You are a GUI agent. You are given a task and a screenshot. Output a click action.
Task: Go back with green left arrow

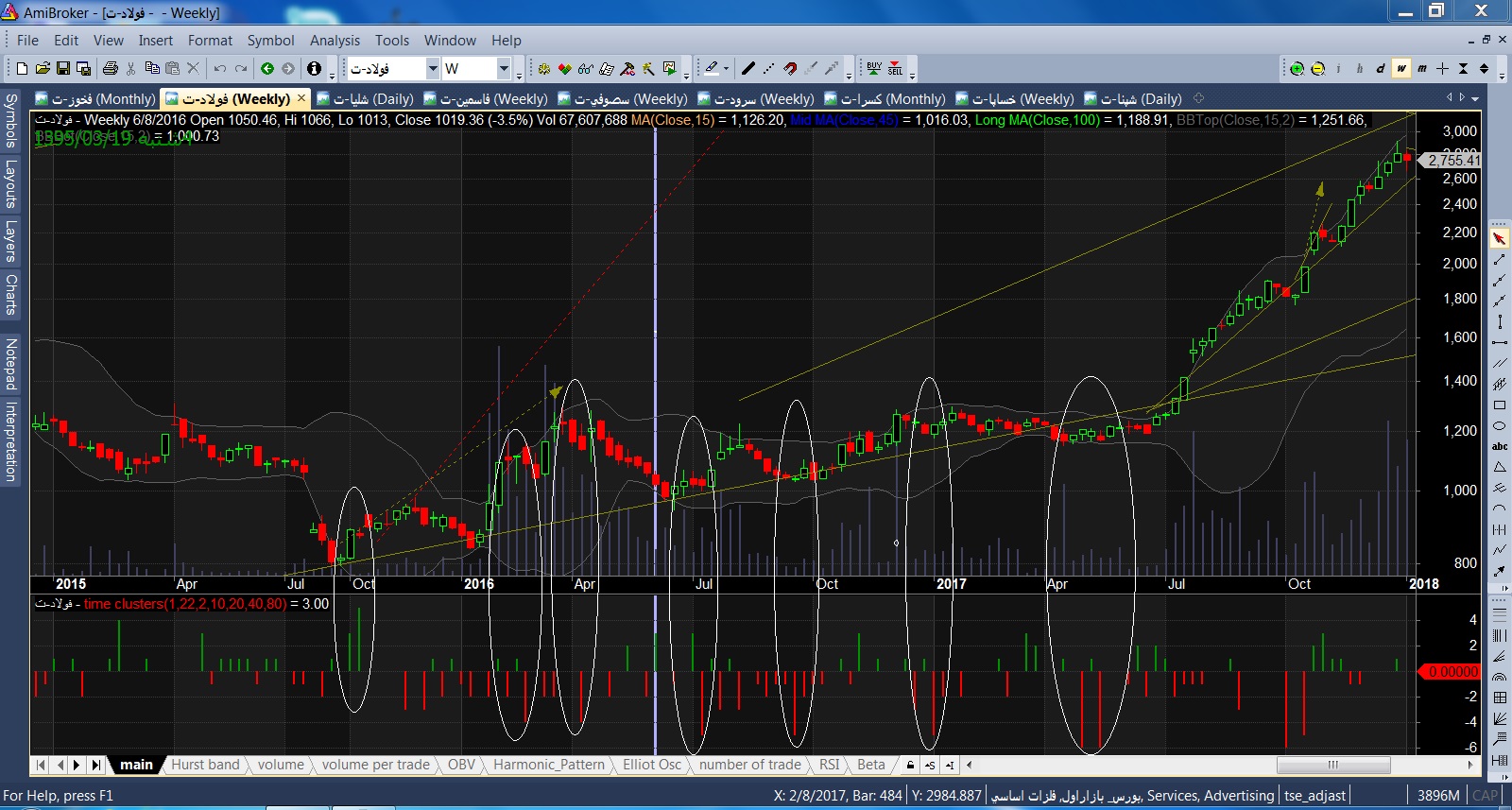pos(267,68)
